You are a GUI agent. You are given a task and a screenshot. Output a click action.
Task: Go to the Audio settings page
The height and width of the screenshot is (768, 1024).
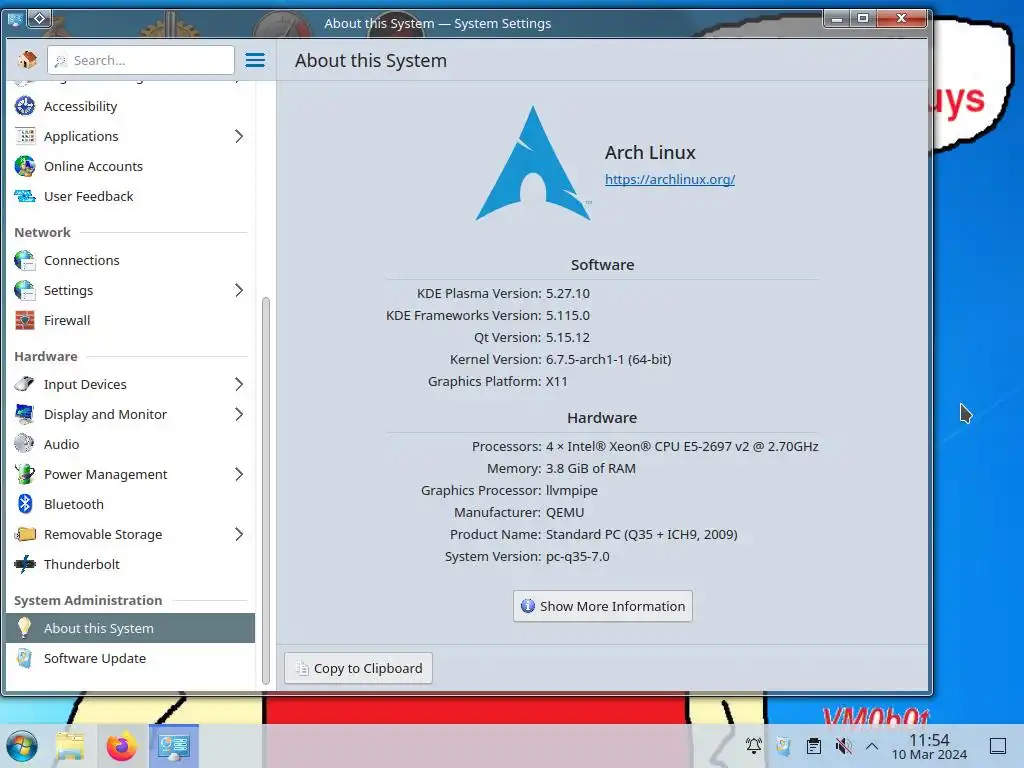(x=131, y=444)
